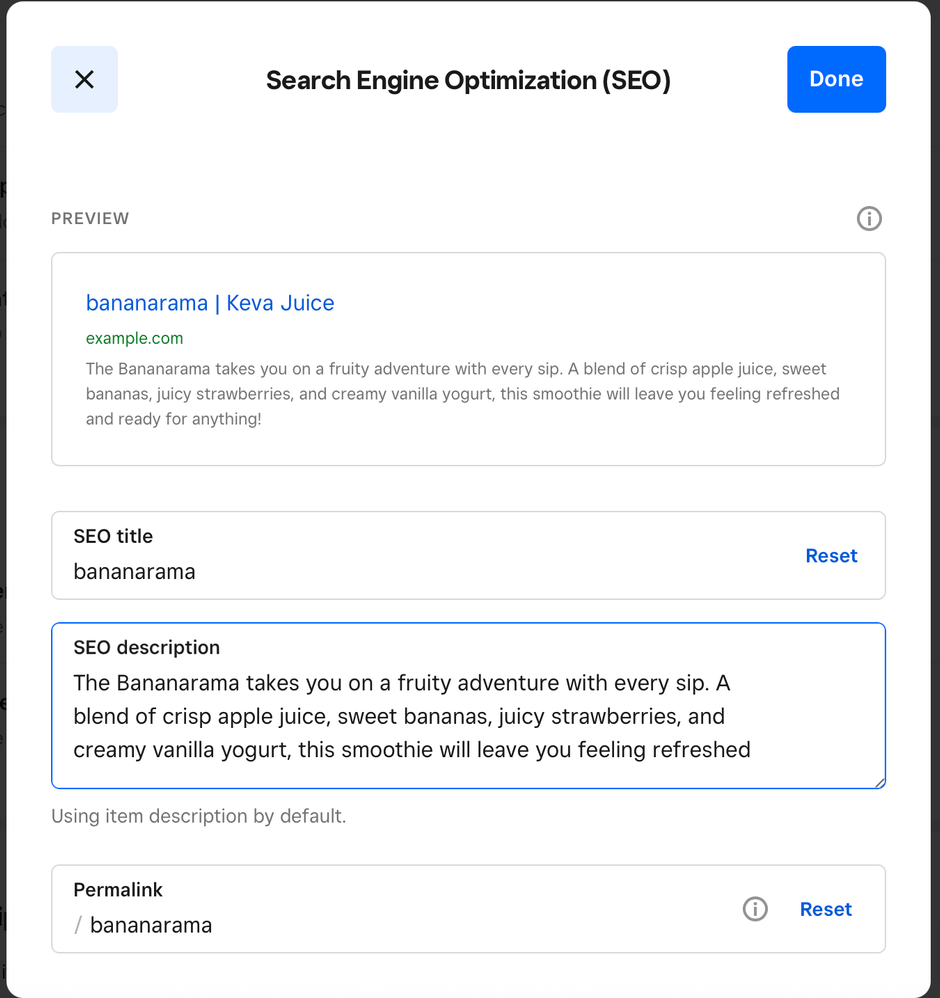940x998 pixels.
Task: Click the 'Using item description by default.' hint
Action: click(x=198, y=816)
